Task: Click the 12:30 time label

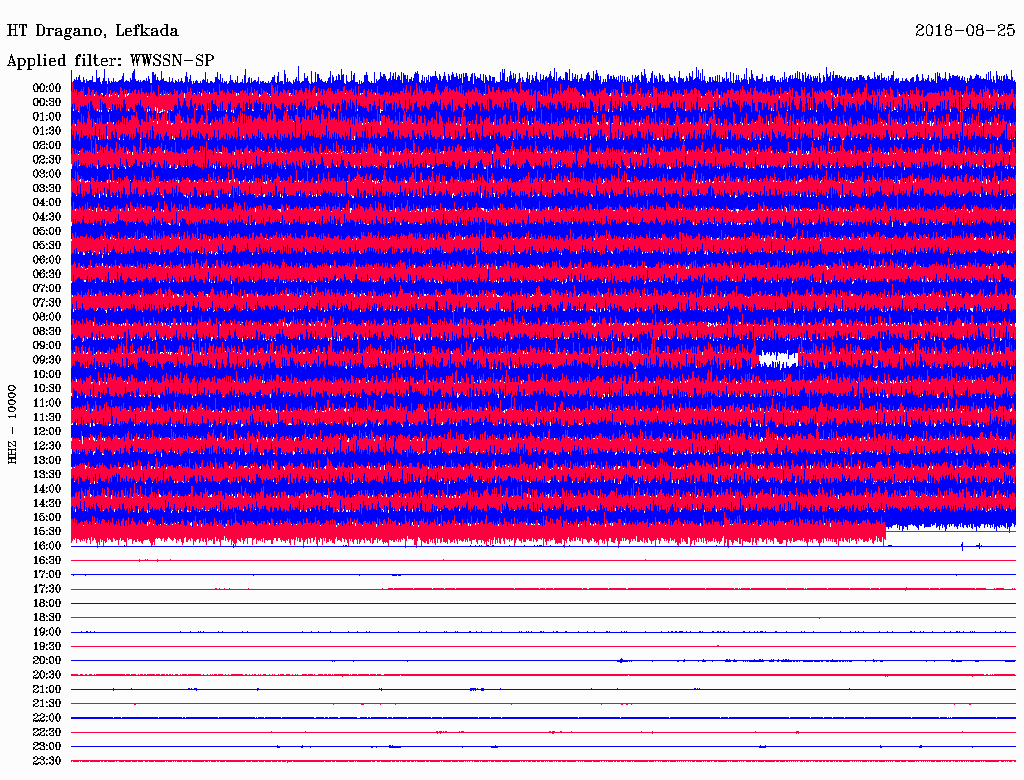Action: (x=47, y=446)
